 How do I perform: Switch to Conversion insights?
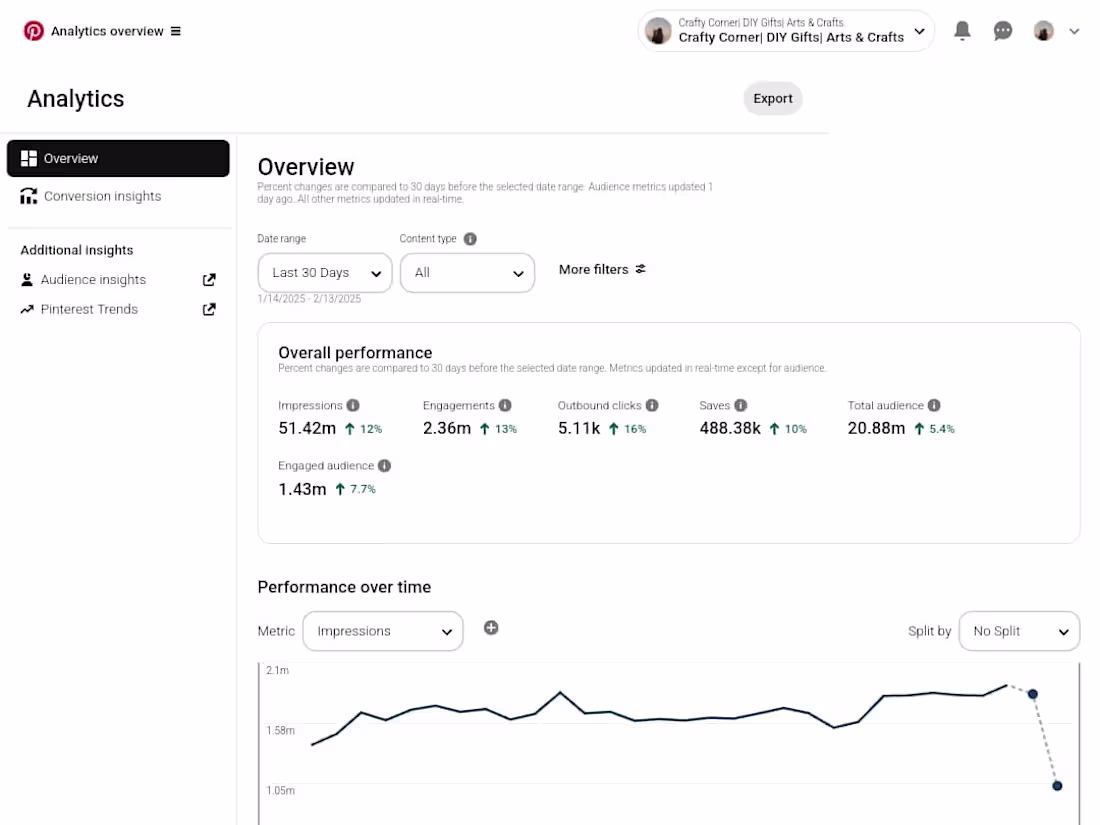coord(102,196)
